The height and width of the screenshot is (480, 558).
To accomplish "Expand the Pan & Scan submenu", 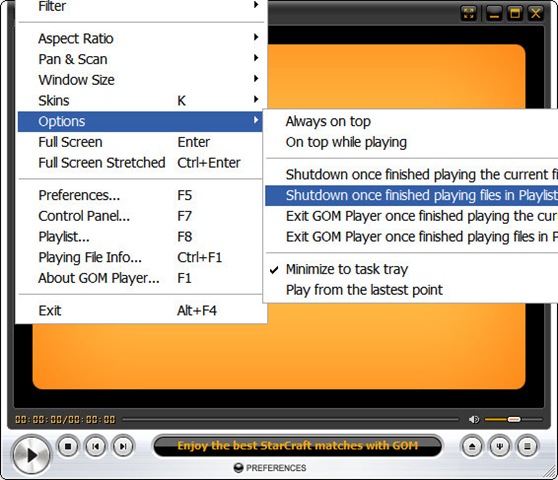I will click(141, 59).
